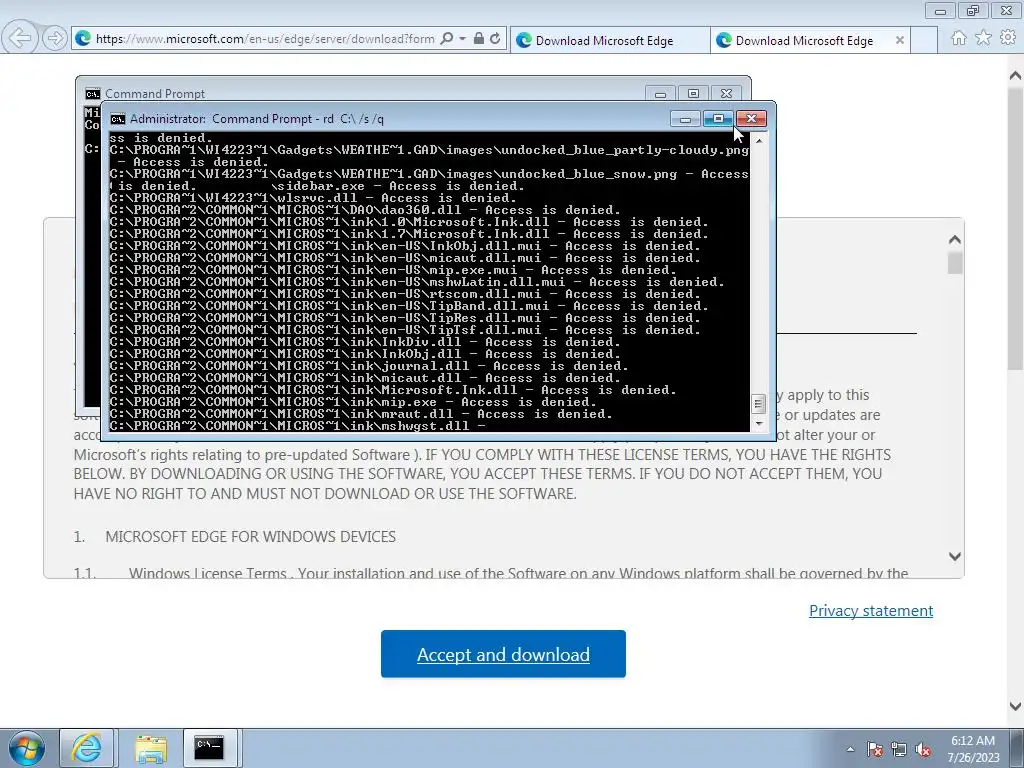
Task: Click background Command Prompt title icon
Action: click(x=93, y=94)
